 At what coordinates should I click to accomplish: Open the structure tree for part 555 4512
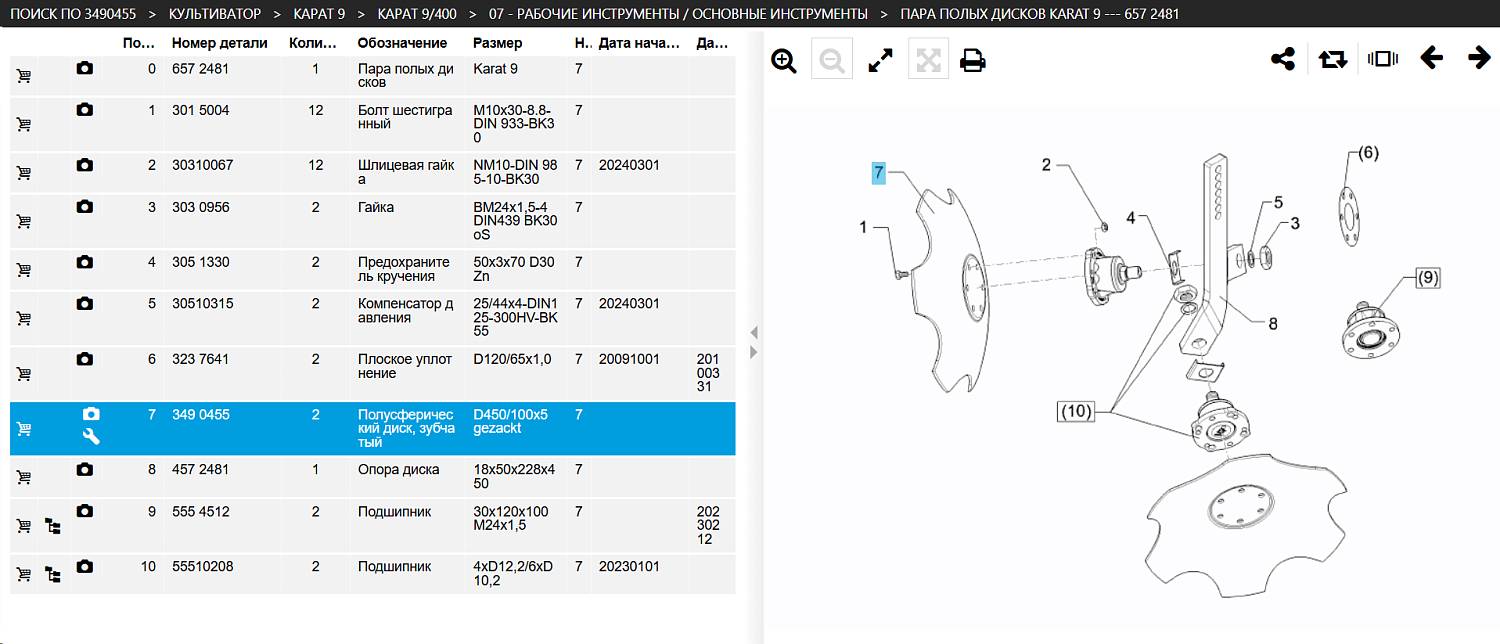(54, 525)
